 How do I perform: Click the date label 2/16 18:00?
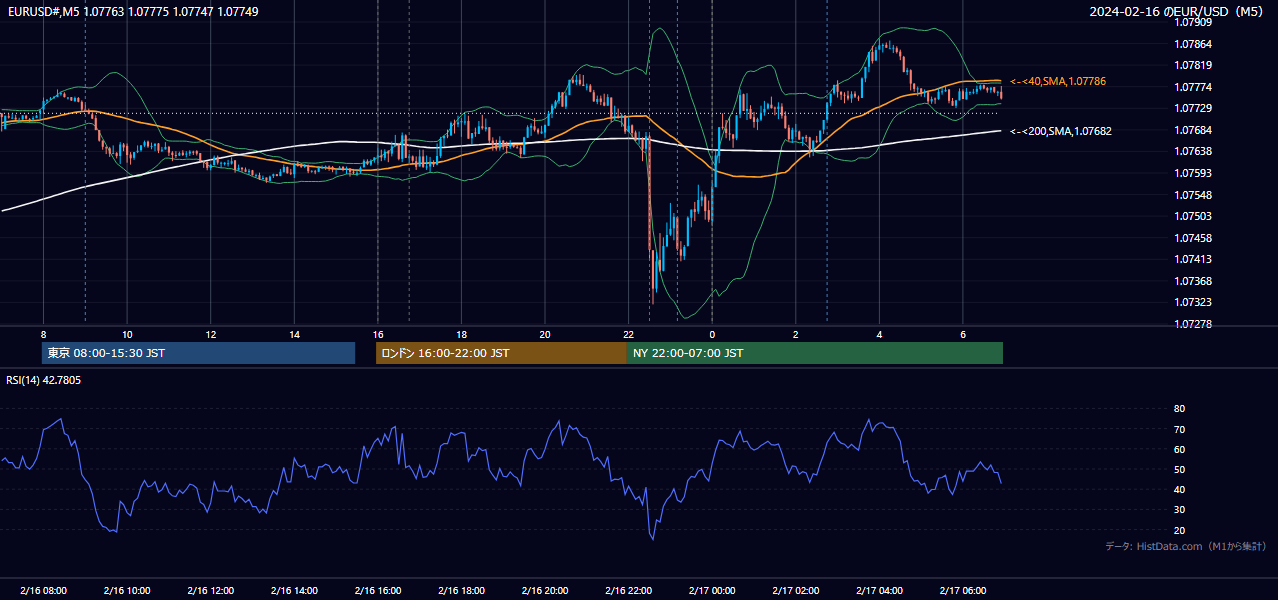coord(461,591)
